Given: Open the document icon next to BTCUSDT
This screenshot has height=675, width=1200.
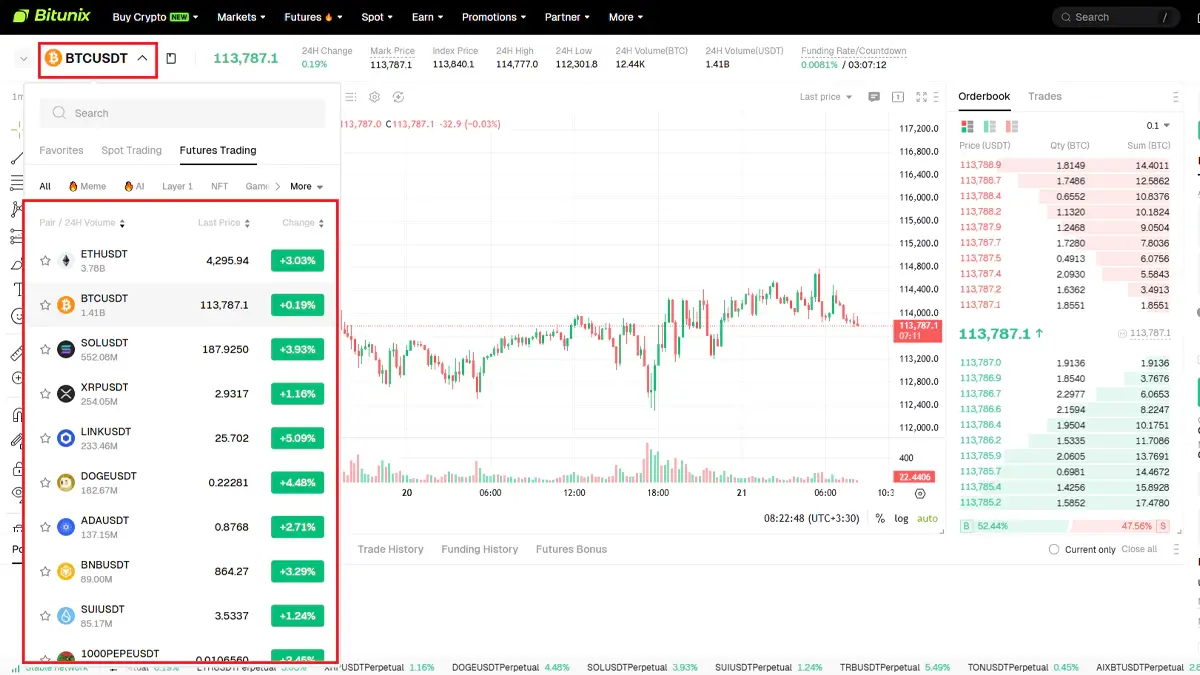Looking at the screenshot, I should point(171,58).
